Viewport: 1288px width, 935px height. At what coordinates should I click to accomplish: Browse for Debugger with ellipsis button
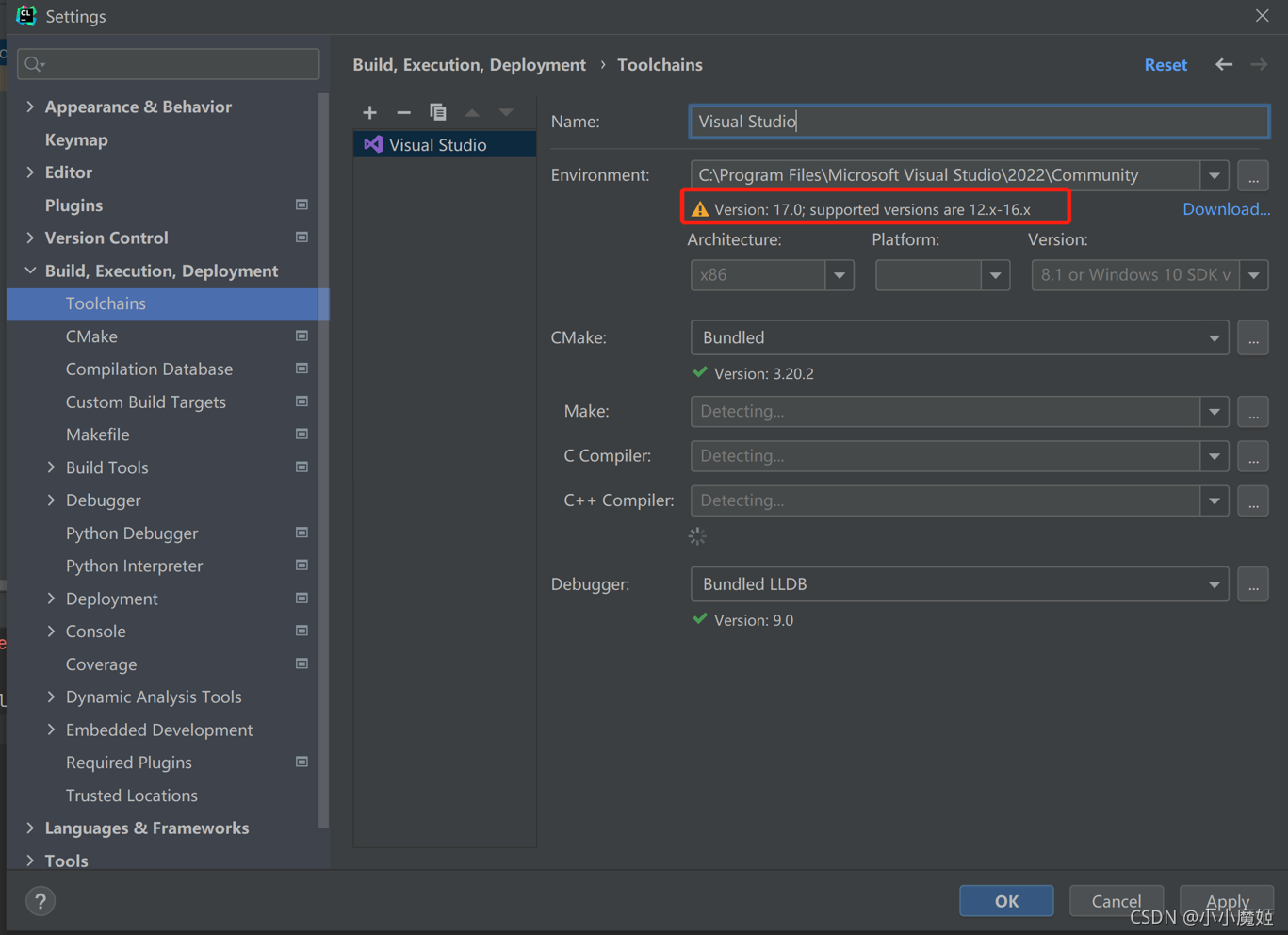[1253, 584]
